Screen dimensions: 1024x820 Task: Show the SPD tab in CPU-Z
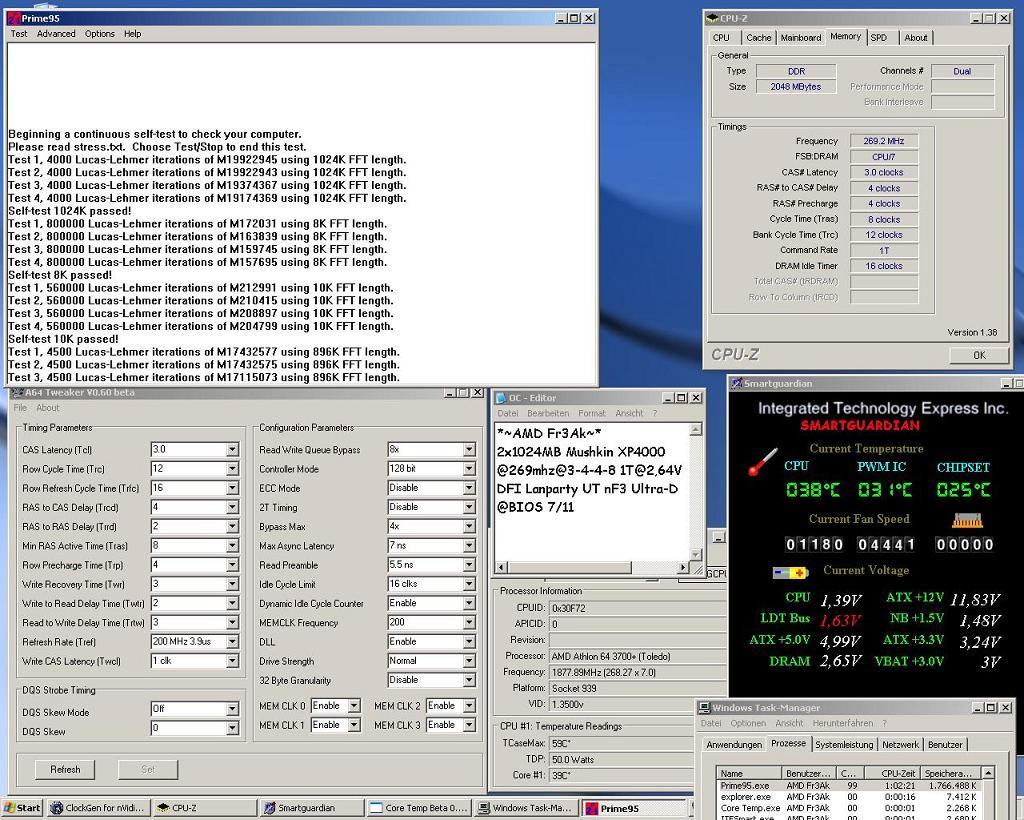(879, 38)
